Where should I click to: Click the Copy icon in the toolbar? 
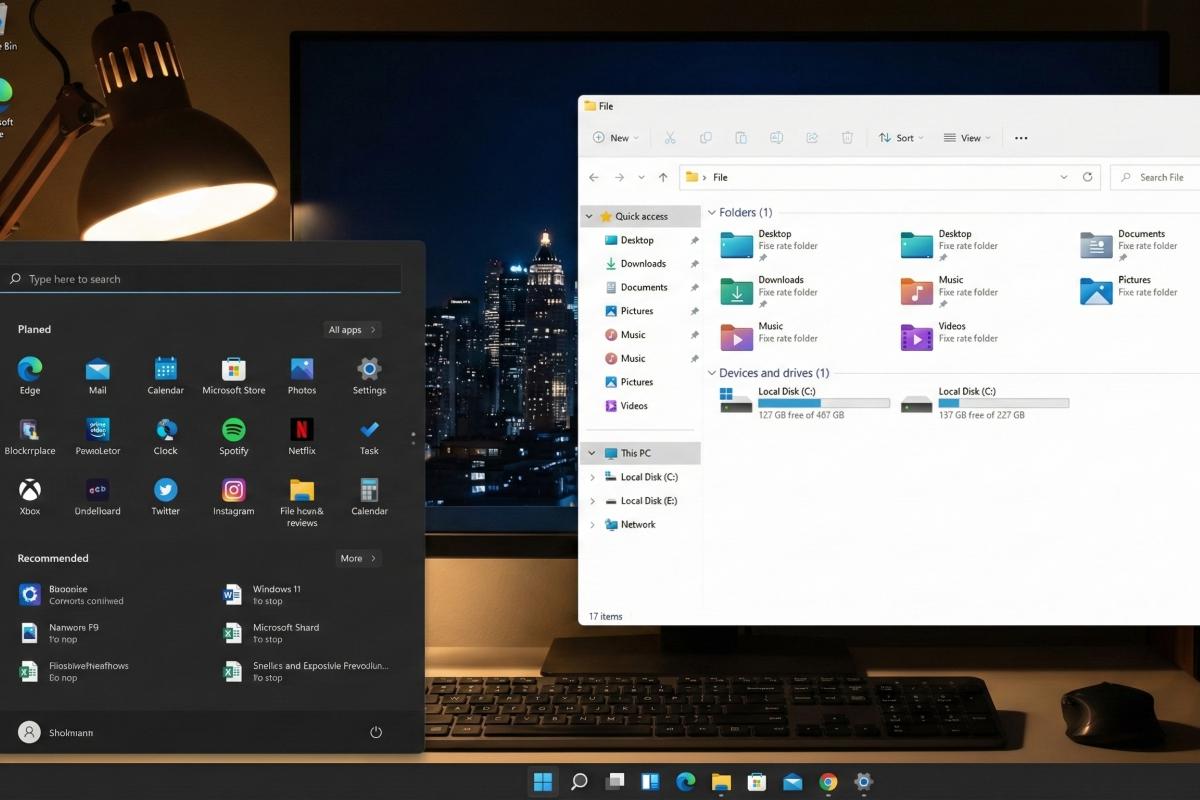click(706, 137)
